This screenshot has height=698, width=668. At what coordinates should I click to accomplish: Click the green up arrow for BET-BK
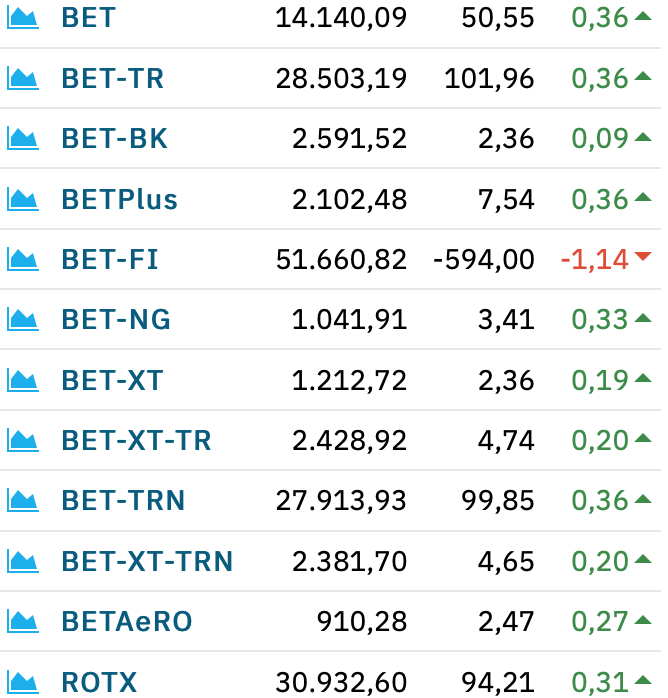click(643, 137)
